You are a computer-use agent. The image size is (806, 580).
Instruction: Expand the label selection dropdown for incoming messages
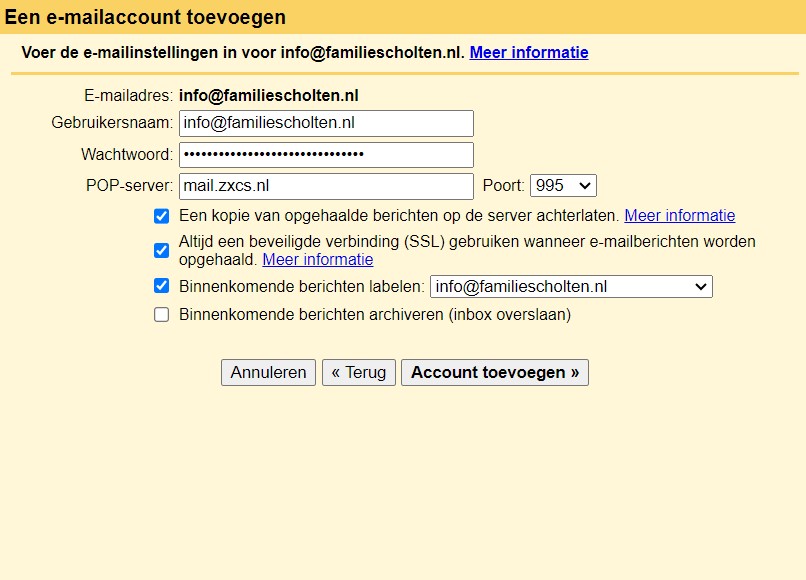click(571, 286)
